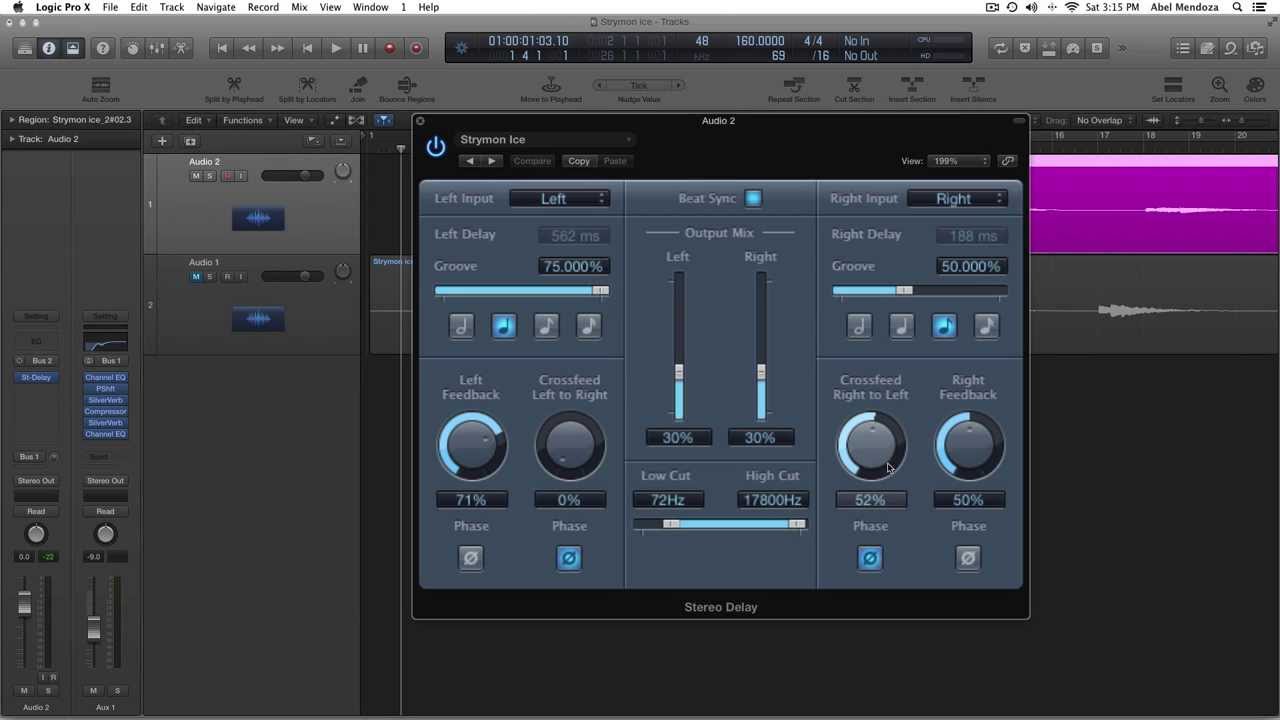
Task: Click Move to Playhead tool
Action: [x=551, y=89]
